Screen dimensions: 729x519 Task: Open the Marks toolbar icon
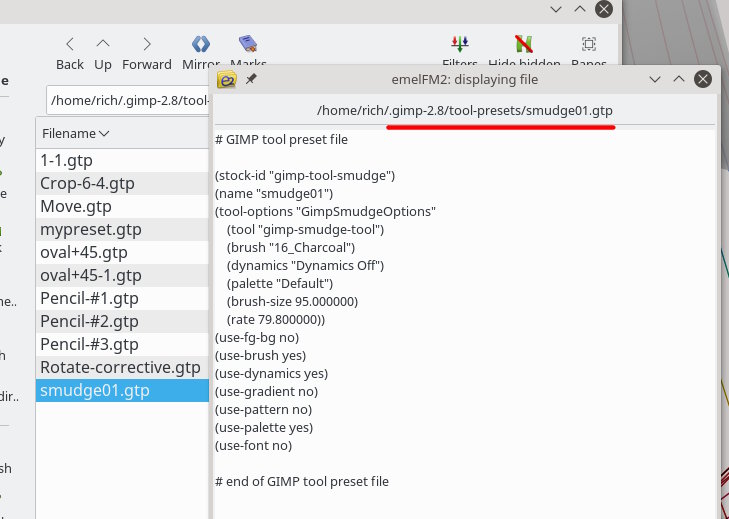click(248, 44)
